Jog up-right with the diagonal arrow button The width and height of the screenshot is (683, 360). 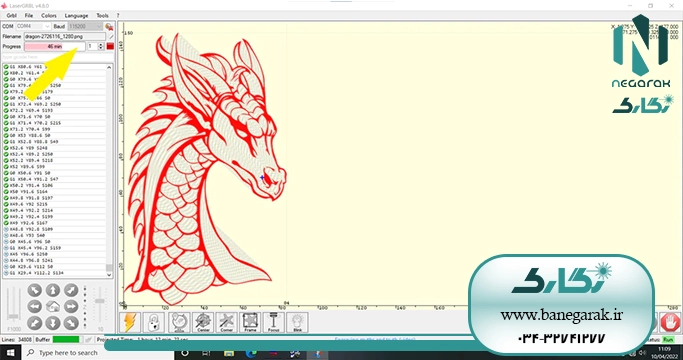click(x=71, y=290)
